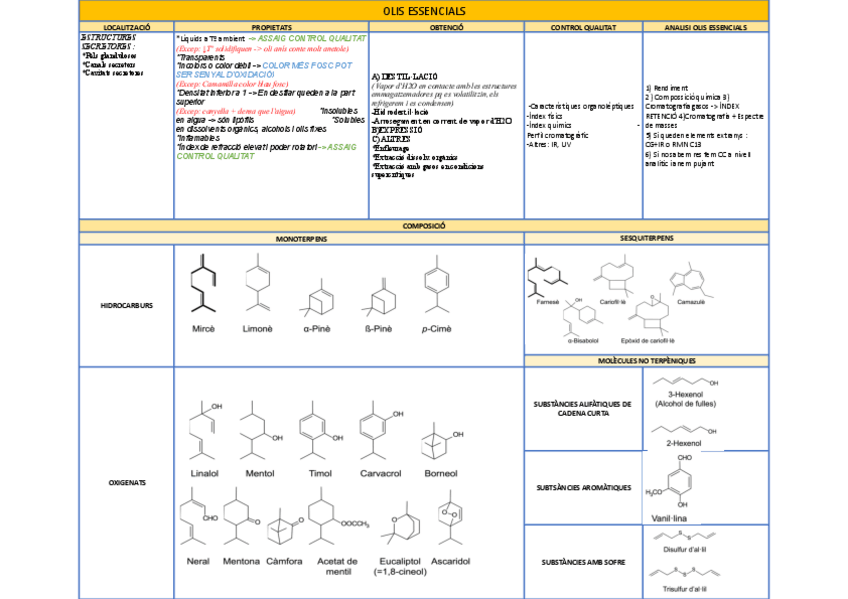Screen dimensions: 848x599
Task: Click the Eucaliptol molecule structure
Action: (x=400, y=523)
